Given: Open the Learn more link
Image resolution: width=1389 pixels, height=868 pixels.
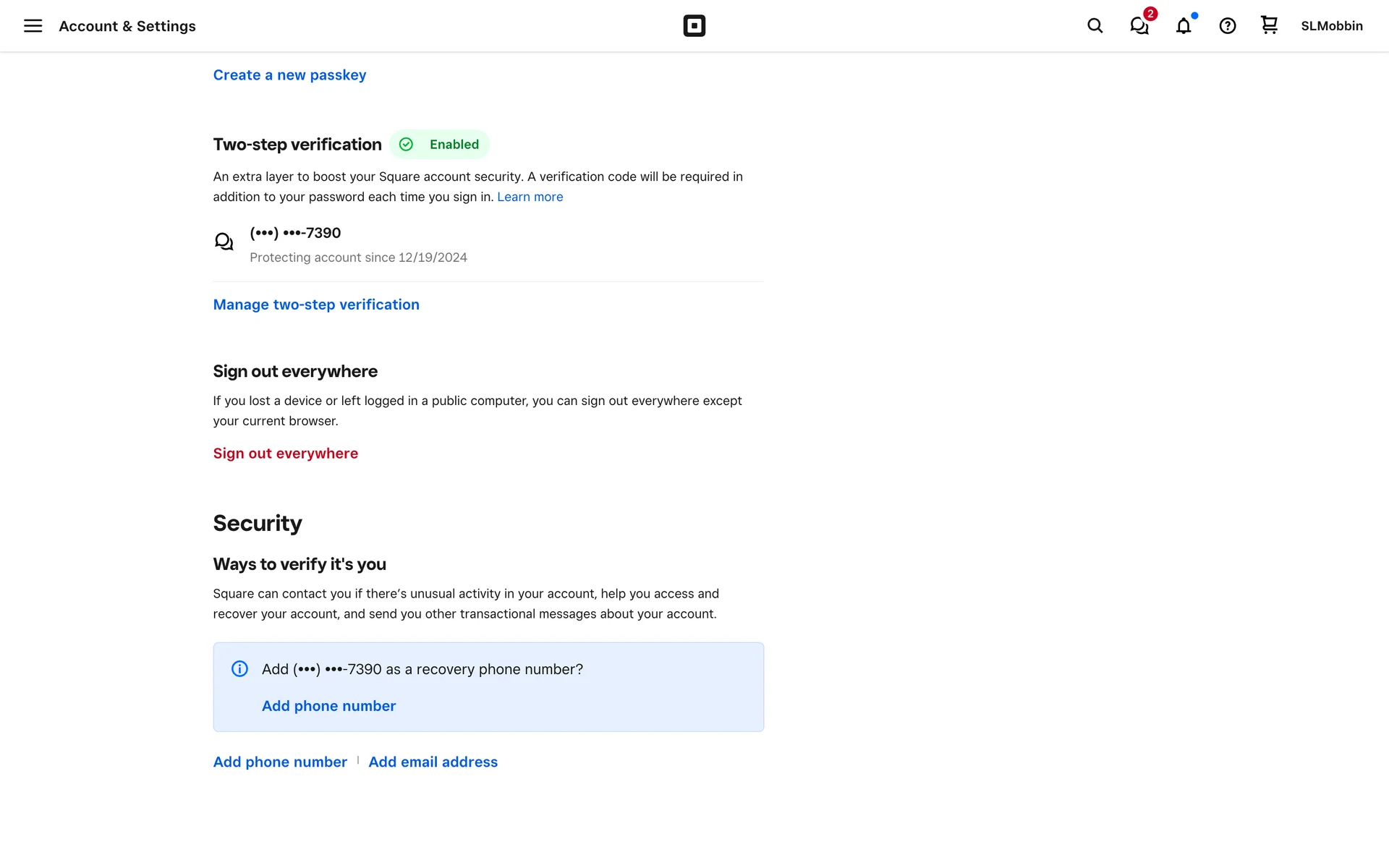Looking at the screenshot, I should 530,197.
